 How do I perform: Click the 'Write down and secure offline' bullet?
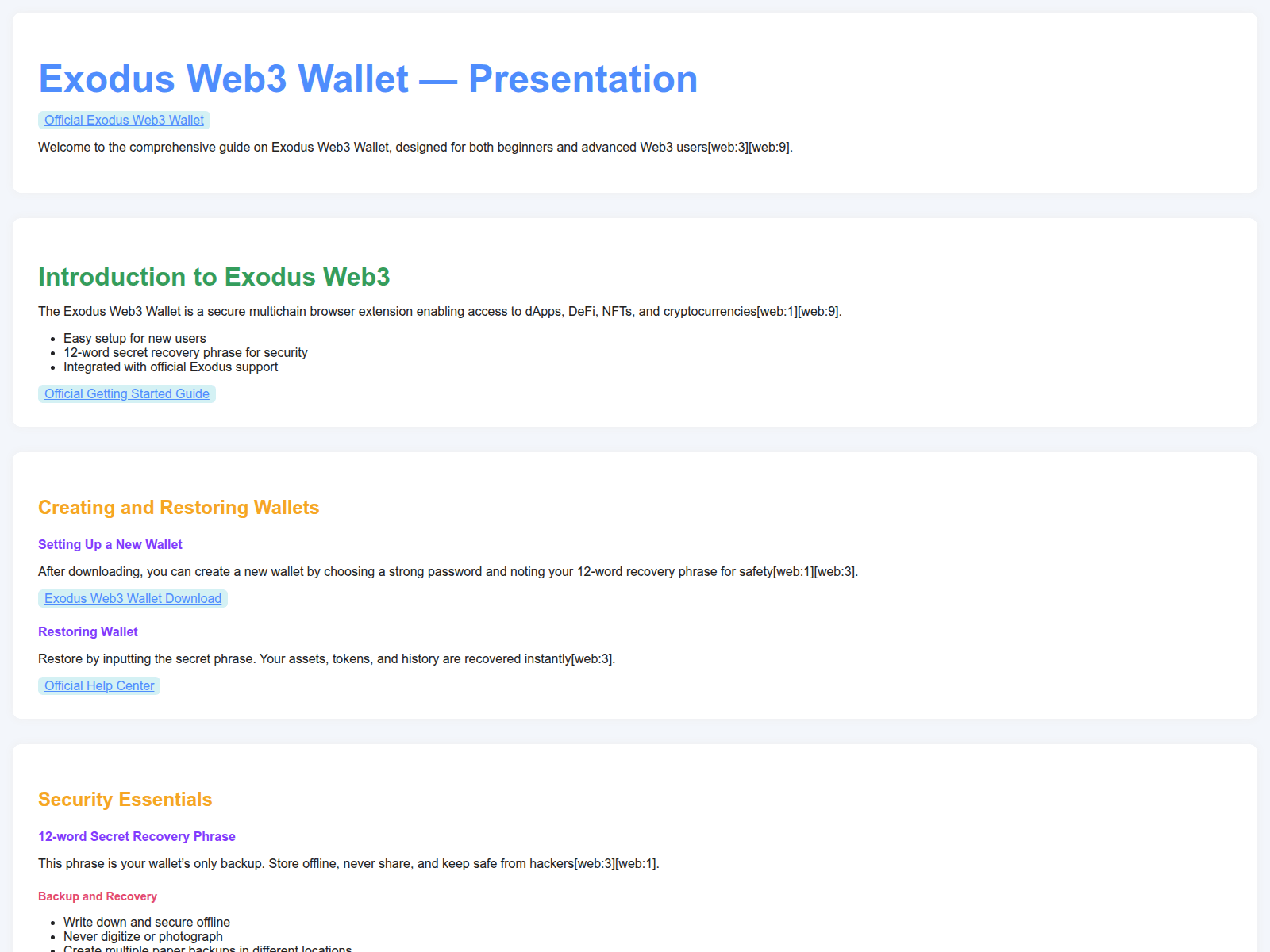coord(147,922)
